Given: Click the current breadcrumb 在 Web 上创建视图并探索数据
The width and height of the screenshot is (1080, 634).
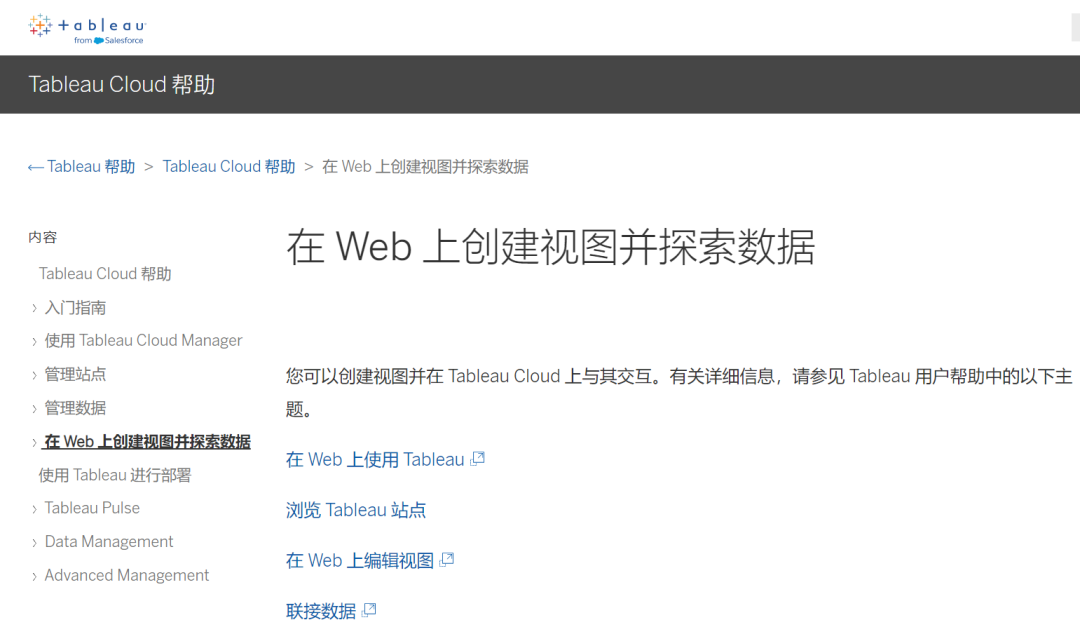Looking at the screenshot, I should 425,167.
